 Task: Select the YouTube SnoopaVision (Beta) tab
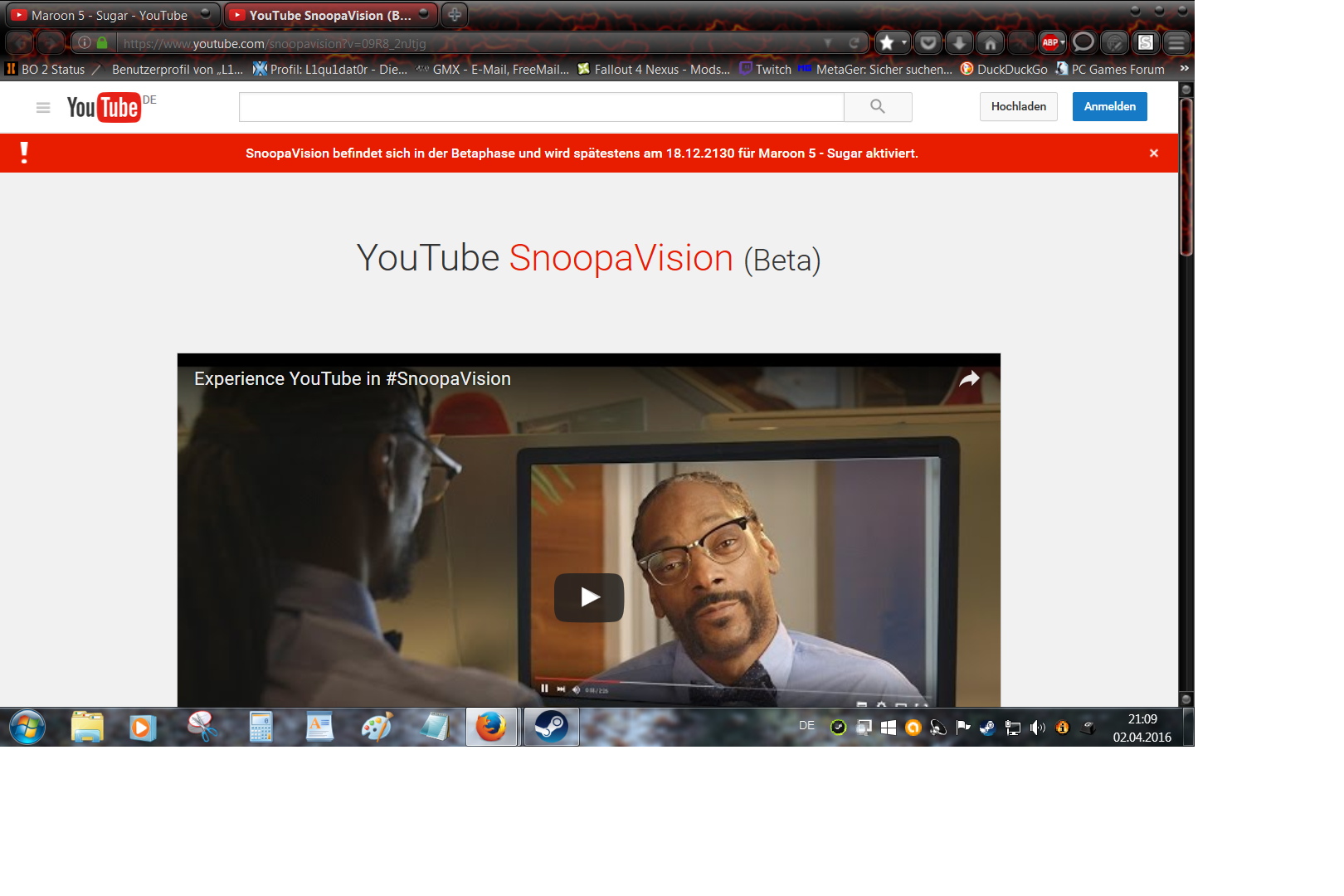pyautogui.click(x=330, y=15)
